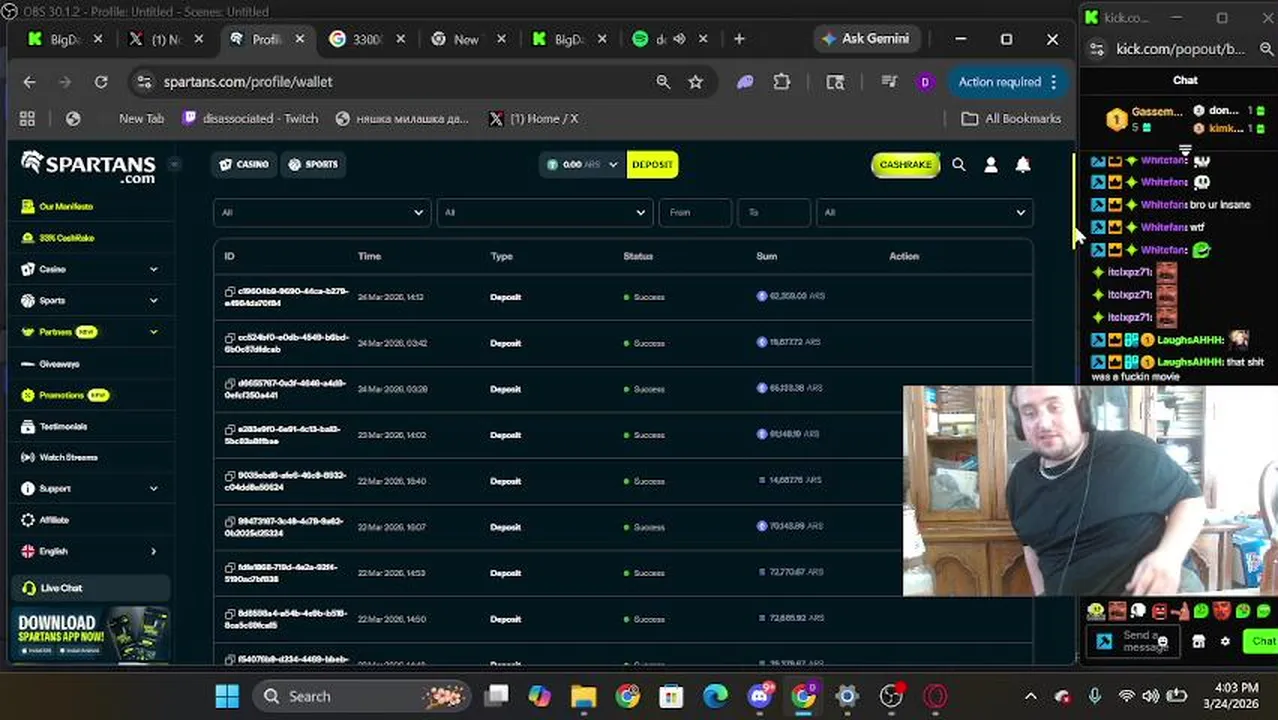
Task: Open a new Chrome tab with plus
Action: pos(739,39)
